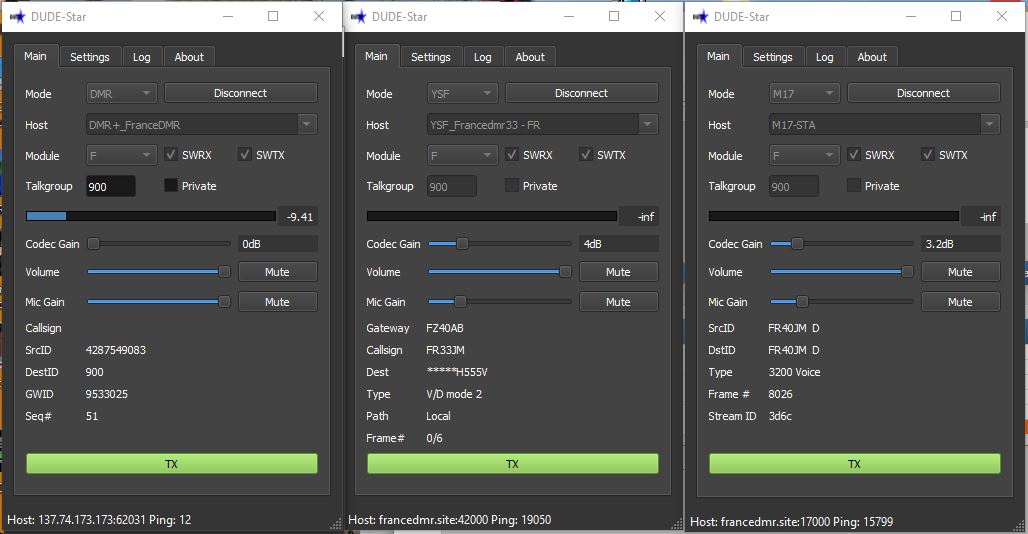
Task: Toggle SWTX checkbox in the M17 window
Action: 928,155
